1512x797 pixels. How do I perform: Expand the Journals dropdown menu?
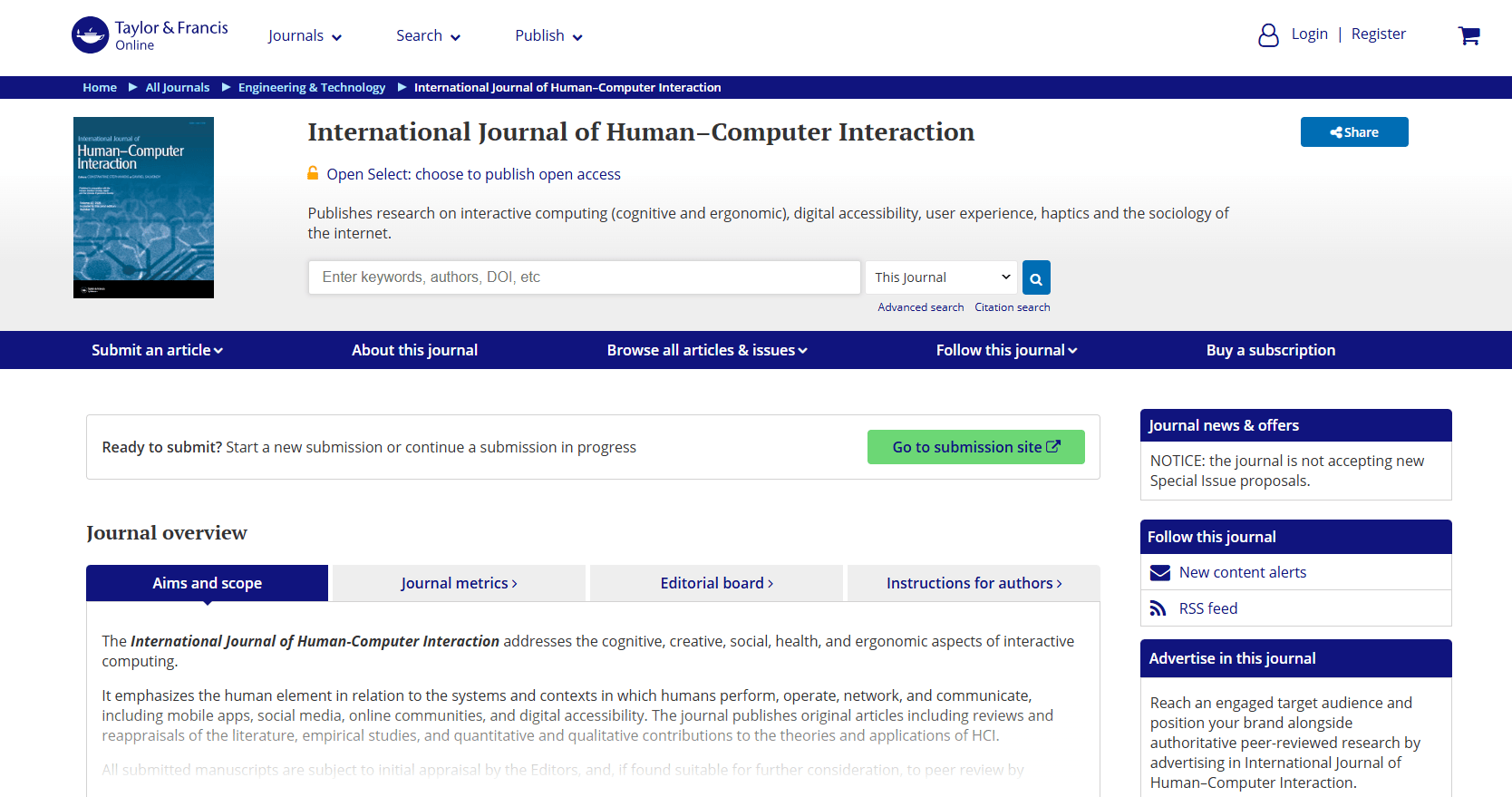[305, 35]
